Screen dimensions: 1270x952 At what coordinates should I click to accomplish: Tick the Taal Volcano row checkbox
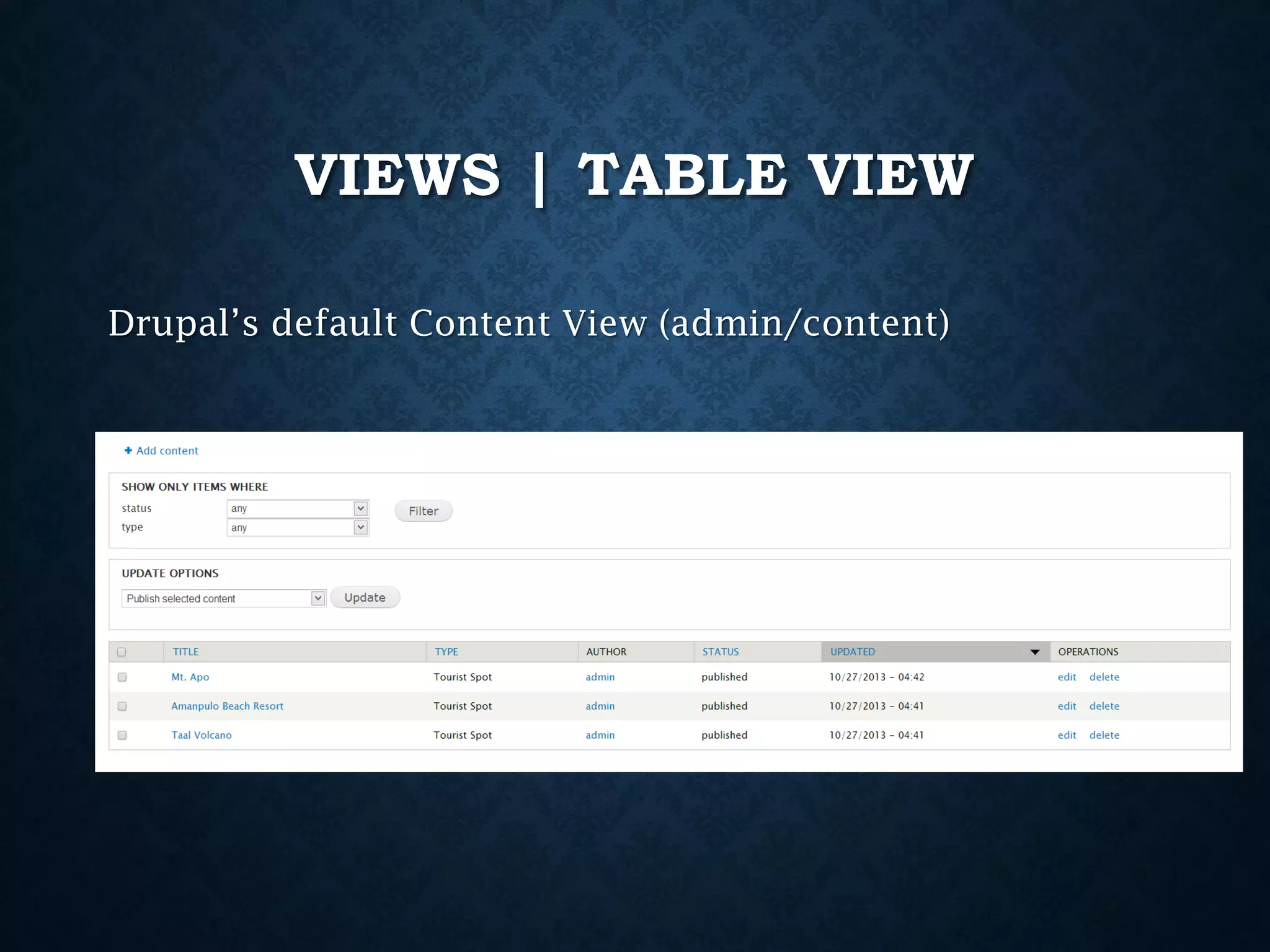click(122, 735)
